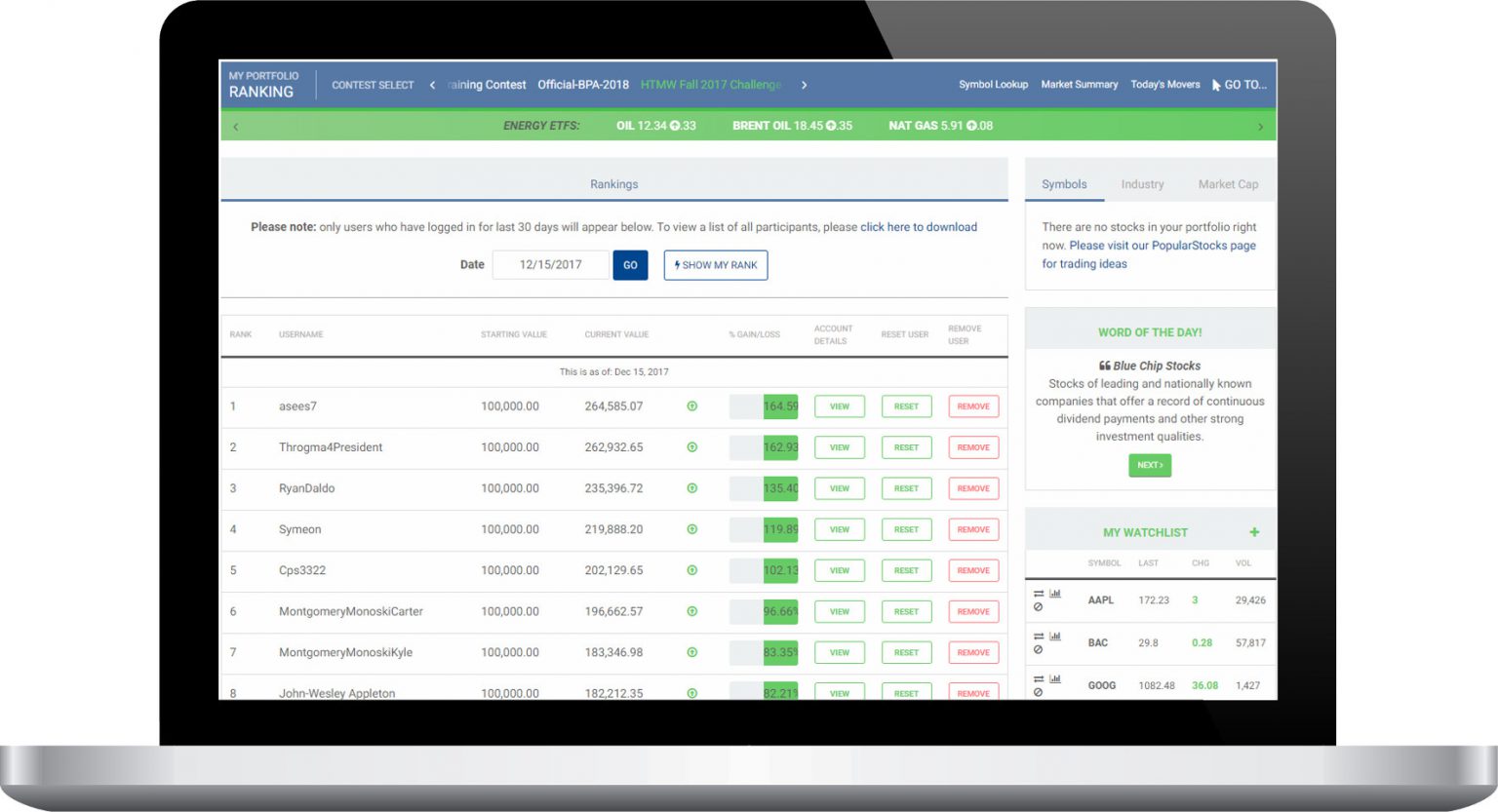The image size is (1498, 812).
Task: Click the trade arrows icon for AAPL
Action: tap(1039, 593)
